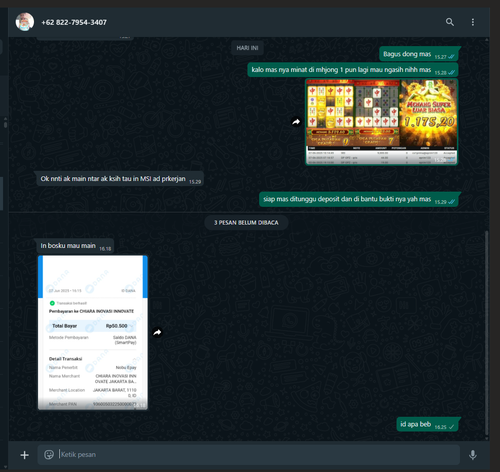The image size is (500, 472).
Task: Start voice message with microphone icon
Action: pos(473,455)
